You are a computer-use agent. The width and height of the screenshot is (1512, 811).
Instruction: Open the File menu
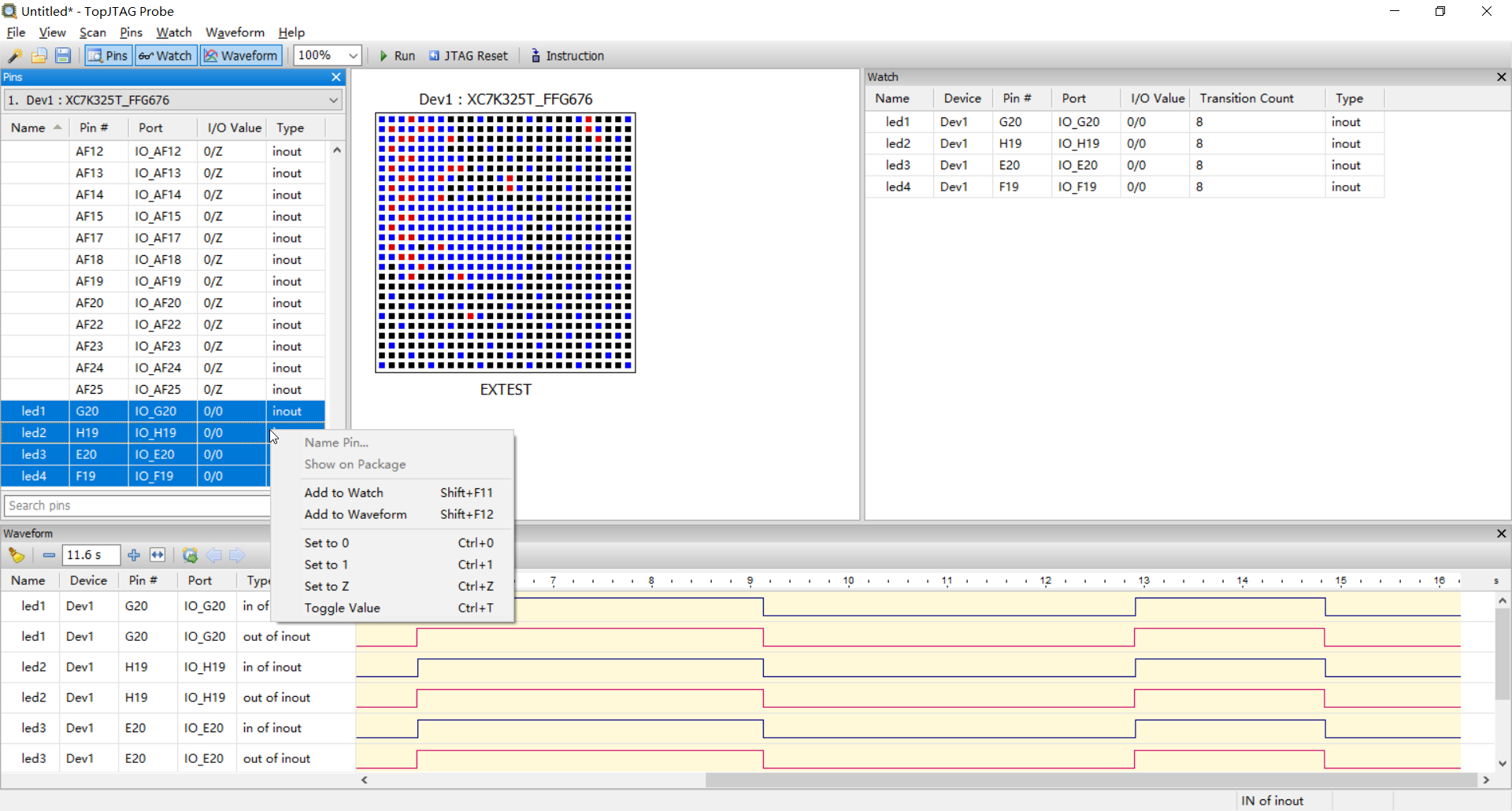16,32
